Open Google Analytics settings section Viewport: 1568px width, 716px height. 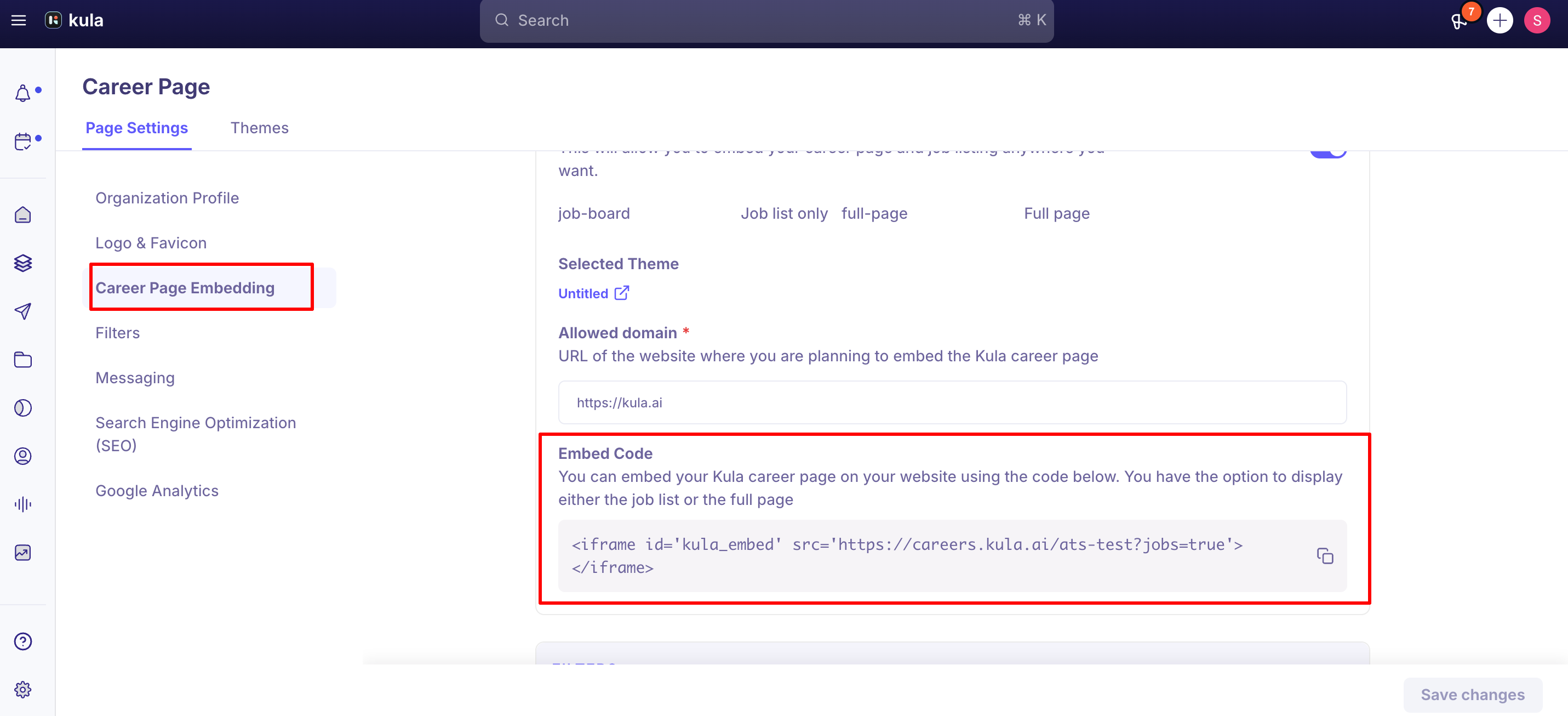157,491
